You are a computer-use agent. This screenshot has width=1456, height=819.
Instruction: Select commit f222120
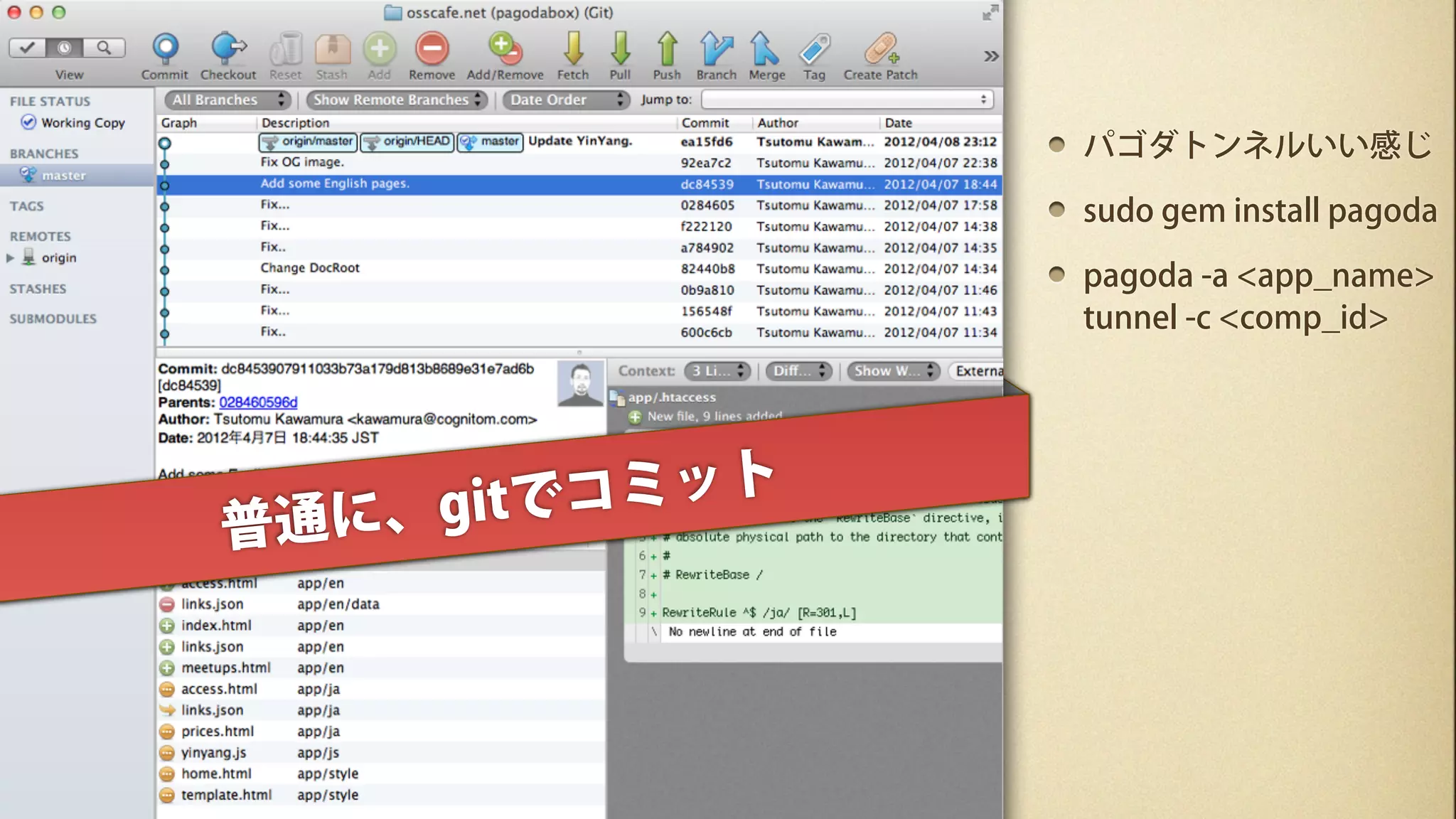(x=579, y=227)
